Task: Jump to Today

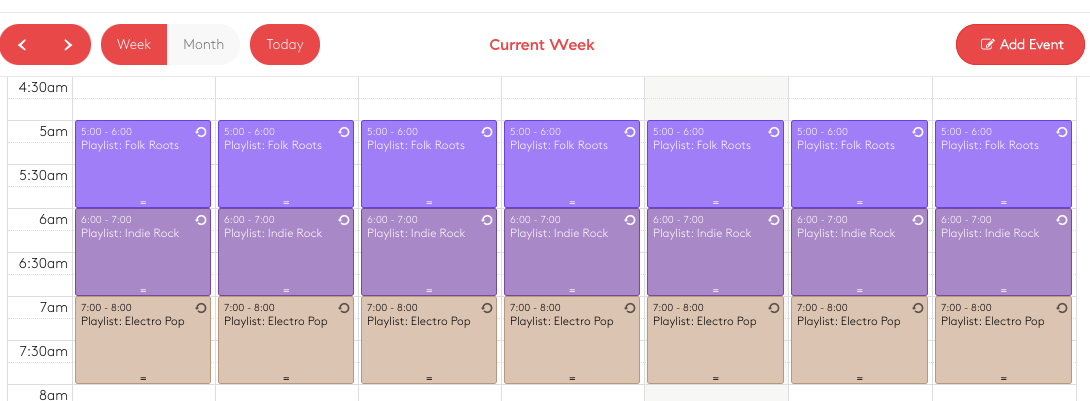Action: pos(285,44)
